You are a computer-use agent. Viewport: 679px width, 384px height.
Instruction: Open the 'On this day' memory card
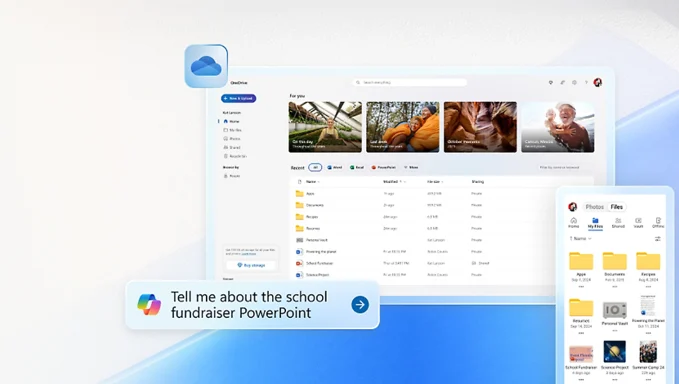pyautogui.click(x=325, y=127)
